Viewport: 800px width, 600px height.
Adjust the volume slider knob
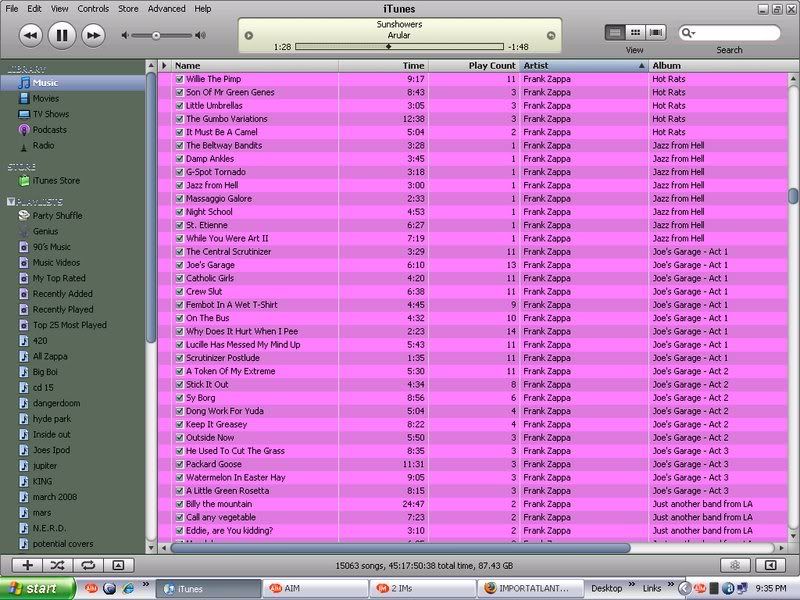tap(156, 36)
